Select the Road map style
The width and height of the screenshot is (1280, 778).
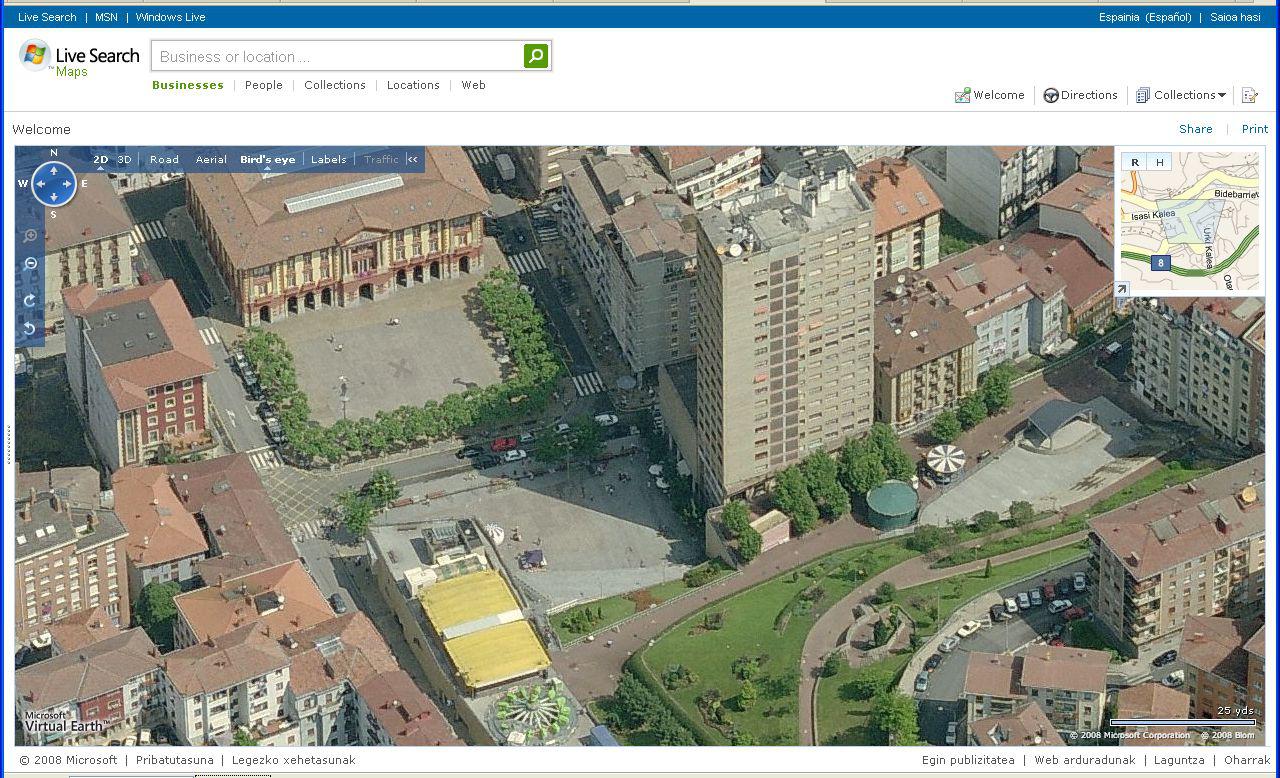(164, 159)
